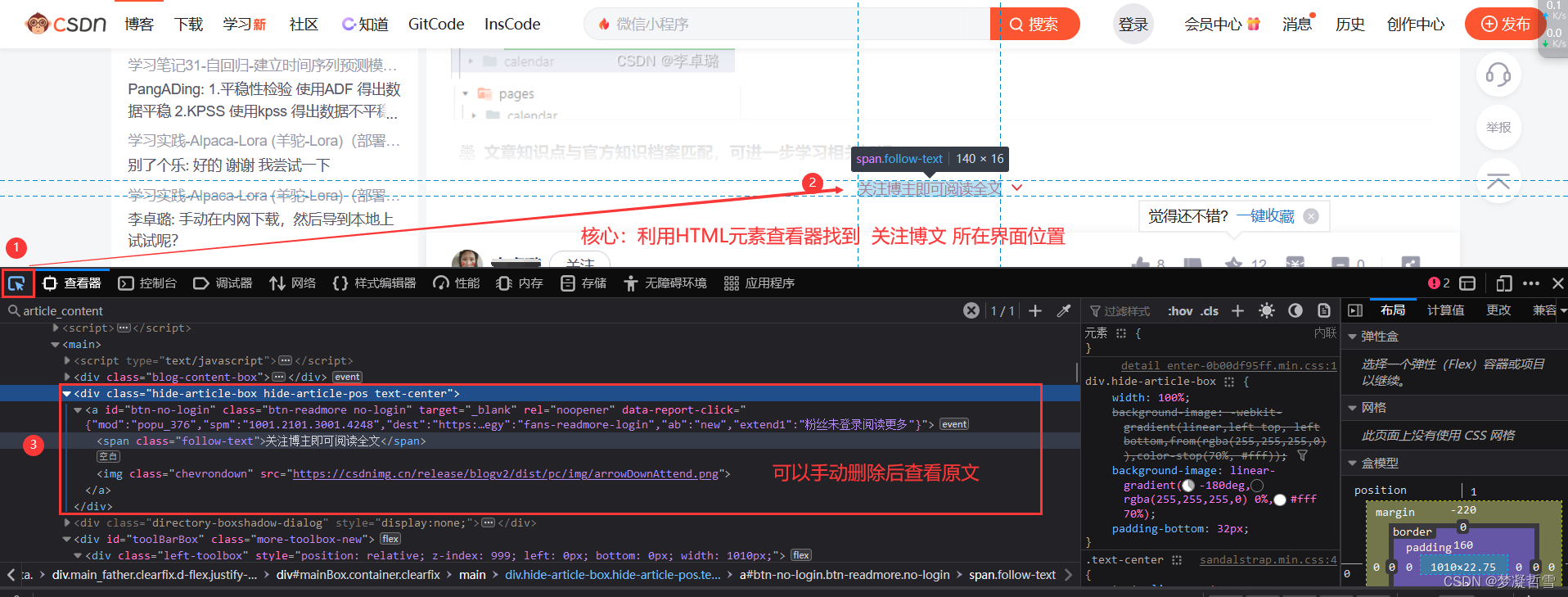The height and width of the screenshot is (597, 1568).
Task: Open the rgba(255,255,255,0) color swatch
Action: click(x=1257, y=486)
